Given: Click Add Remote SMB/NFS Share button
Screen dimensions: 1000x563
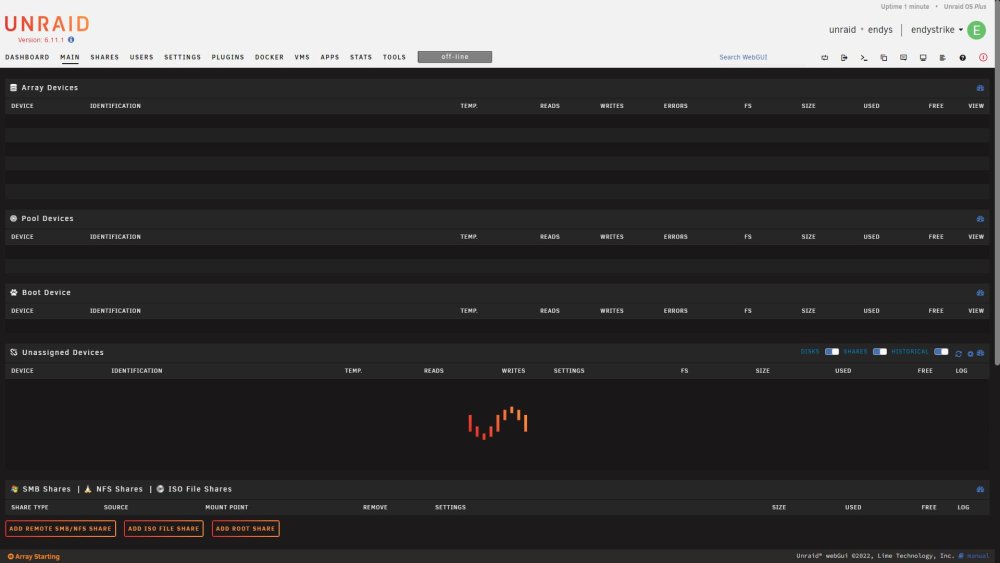Looking at the screenshot, I should pos(61,529).
